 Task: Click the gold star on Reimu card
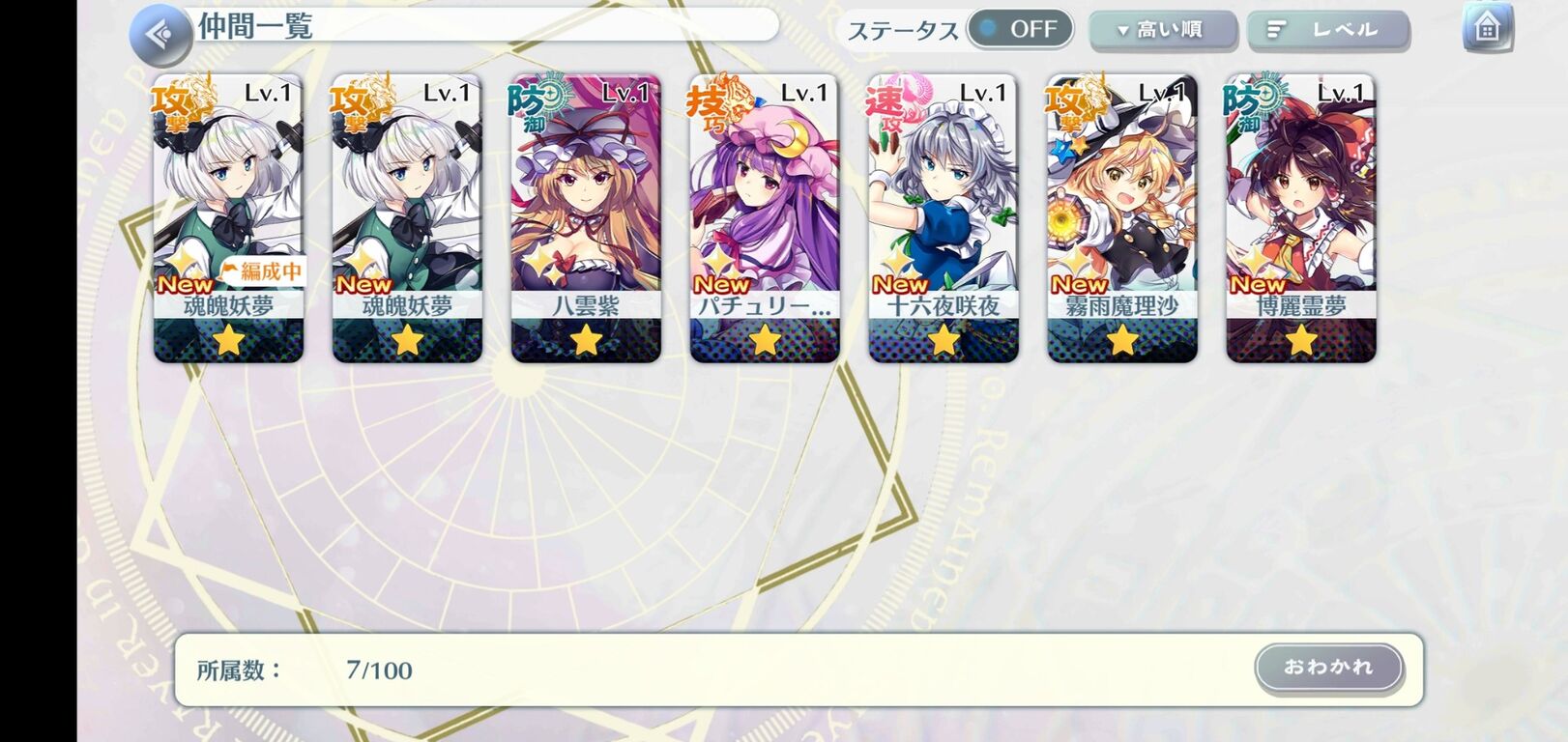click(1301, 340)
